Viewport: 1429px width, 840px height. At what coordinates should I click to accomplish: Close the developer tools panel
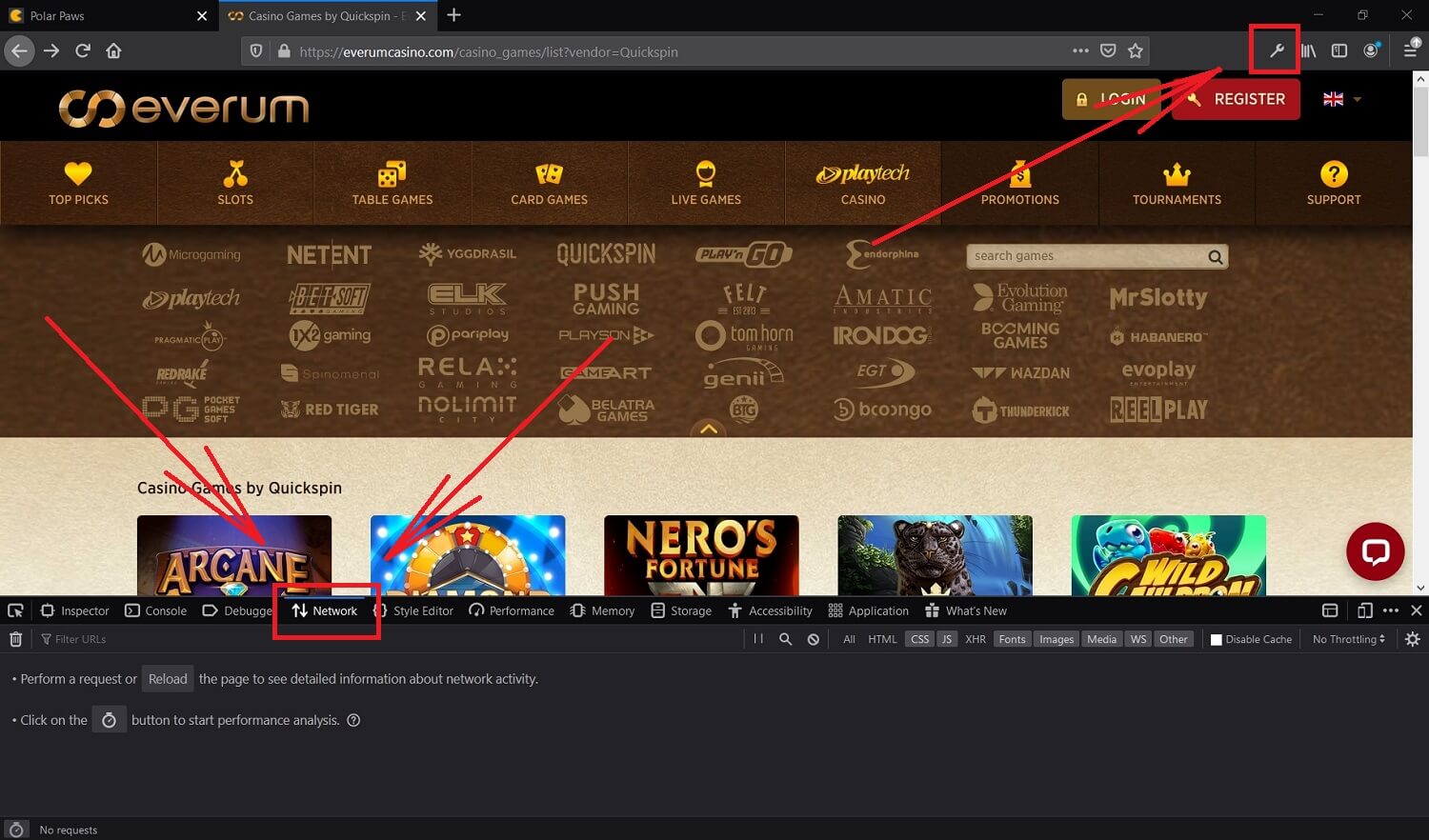click(x=1416, y=610)
